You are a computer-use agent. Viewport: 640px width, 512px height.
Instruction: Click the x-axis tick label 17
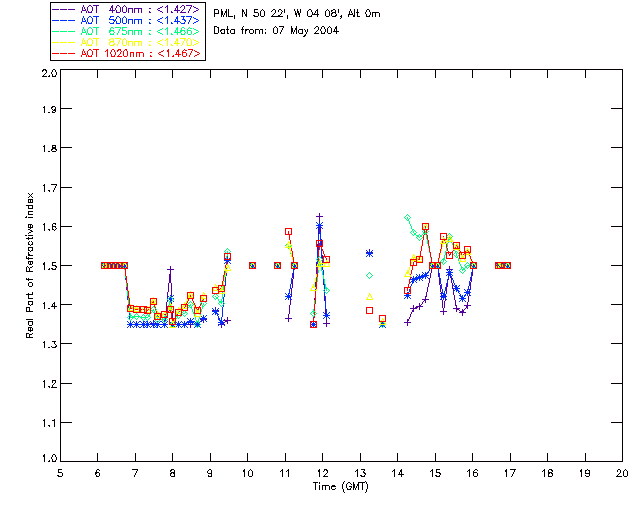[x=510, y=473]
